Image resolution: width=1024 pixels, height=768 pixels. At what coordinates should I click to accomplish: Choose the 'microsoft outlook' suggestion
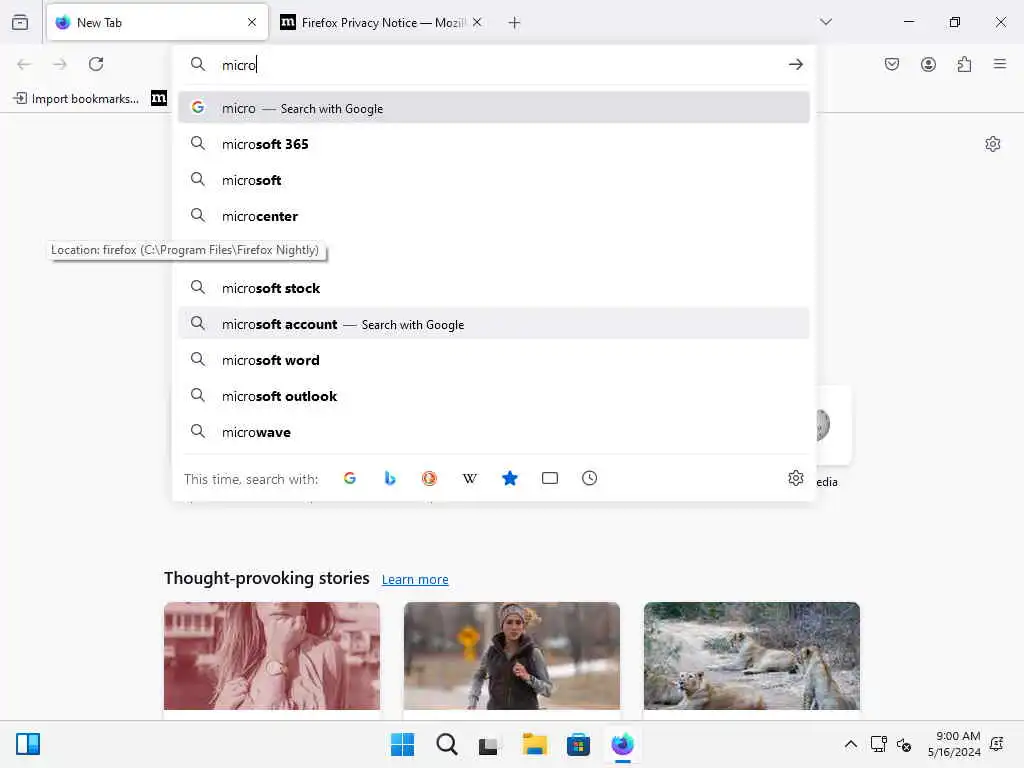click(x=494, y=396)
